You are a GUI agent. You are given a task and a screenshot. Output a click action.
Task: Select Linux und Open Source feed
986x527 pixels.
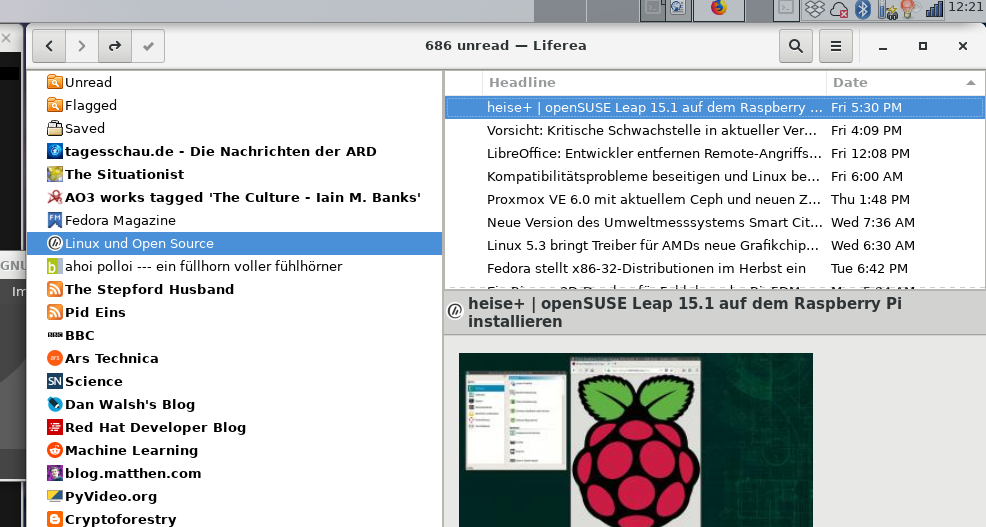234,243
